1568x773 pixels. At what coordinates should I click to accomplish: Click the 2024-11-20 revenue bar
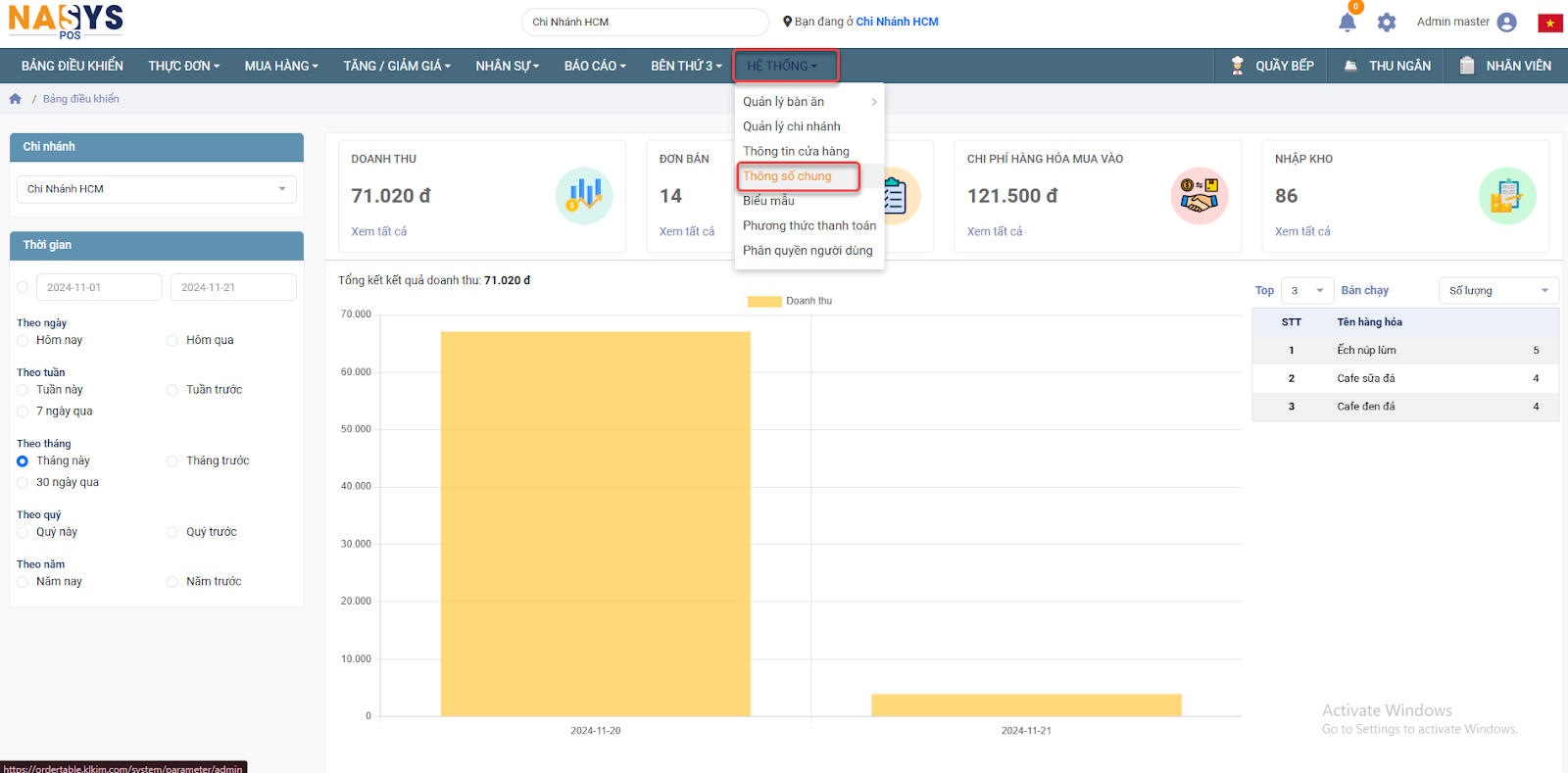point(596,524)
